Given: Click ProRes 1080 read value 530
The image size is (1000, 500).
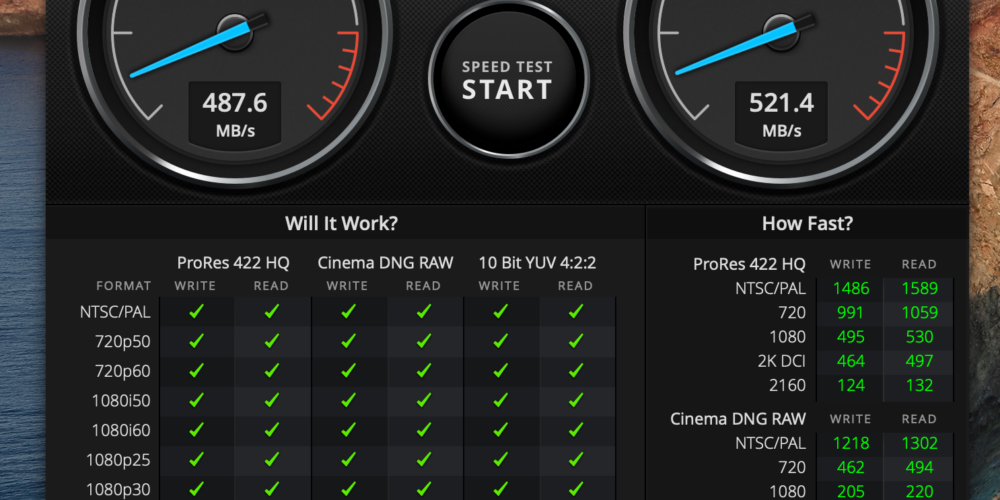Looking at the screenshot, I should point(919,337).
